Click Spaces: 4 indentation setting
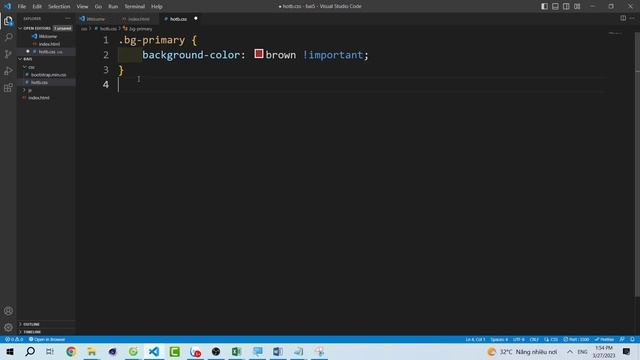Image resolution: width=640 pixels, height=360 pixels. pyautogui.click(x=499, y=339)
